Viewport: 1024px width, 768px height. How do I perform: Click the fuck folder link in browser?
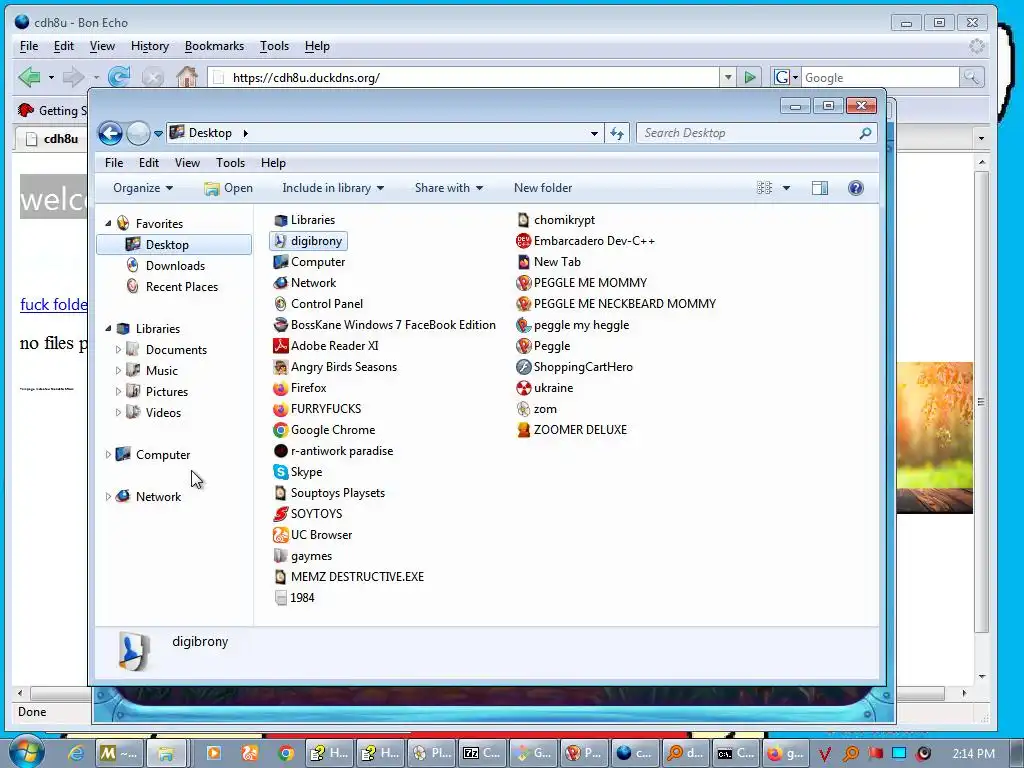click(54, 304)
